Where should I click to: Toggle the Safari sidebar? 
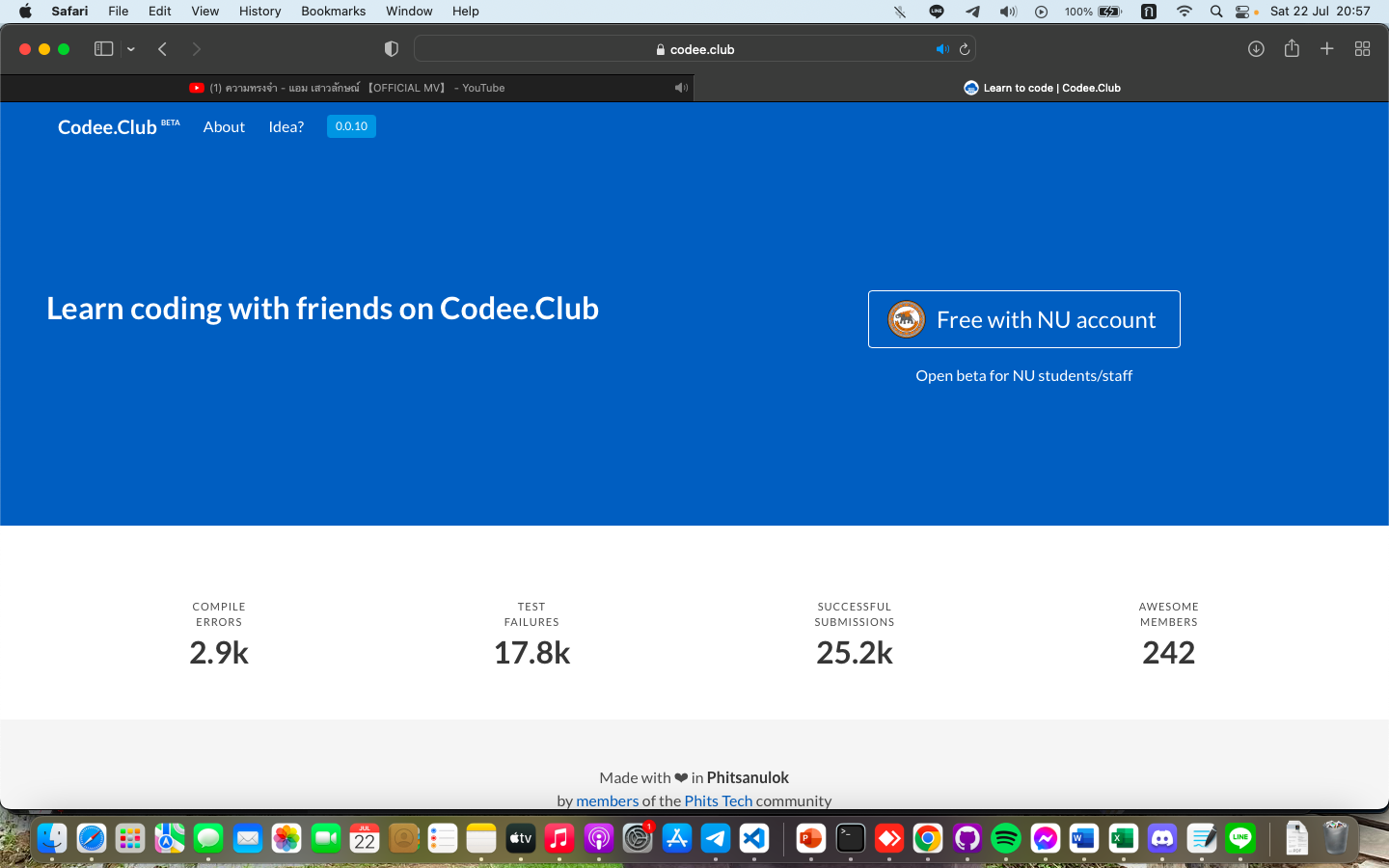pyautogui.click(x=103, y=49)
